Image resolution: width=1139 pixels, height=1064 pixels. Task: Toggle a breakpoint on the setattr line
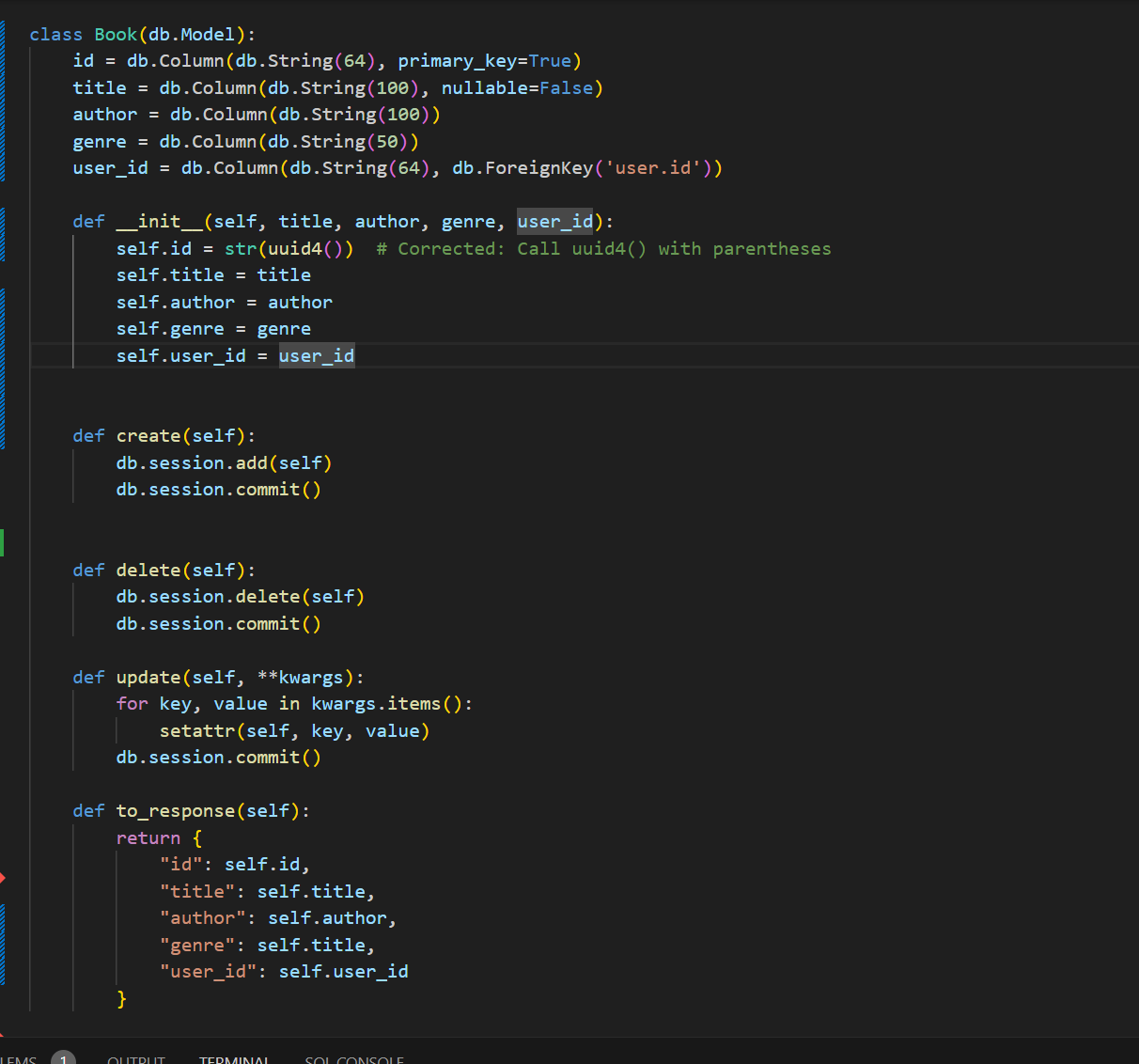tap(19, 730)
